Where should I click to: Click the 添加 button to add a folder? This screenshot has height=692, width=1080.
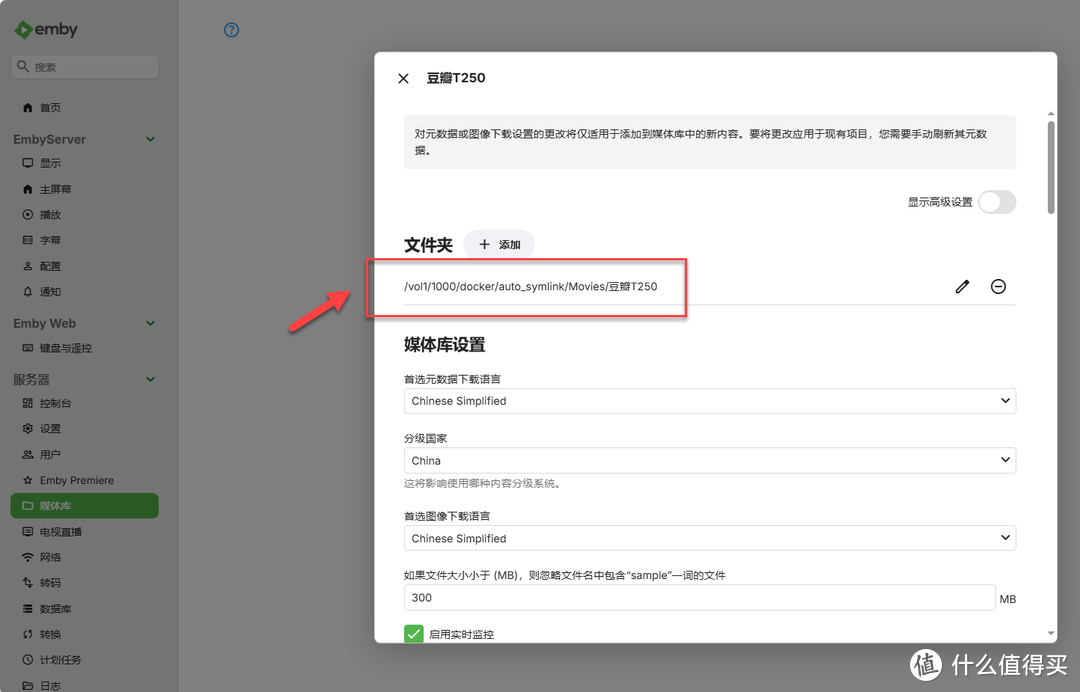click(499, 243)
